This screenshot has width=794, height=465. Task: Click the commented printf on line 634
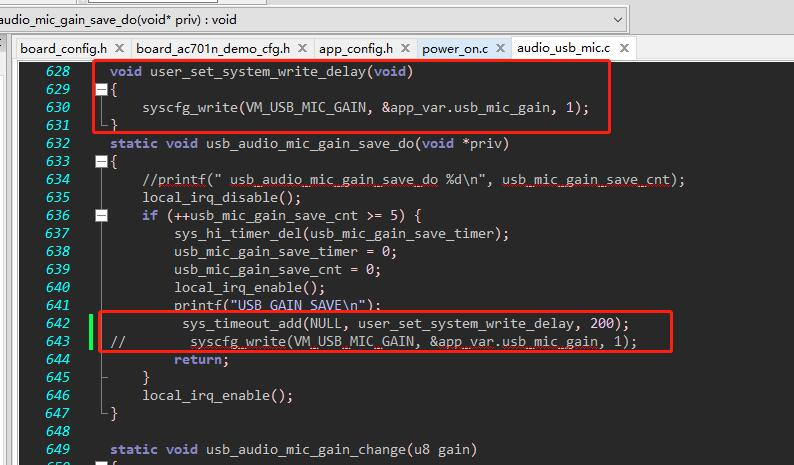(413, 180)
